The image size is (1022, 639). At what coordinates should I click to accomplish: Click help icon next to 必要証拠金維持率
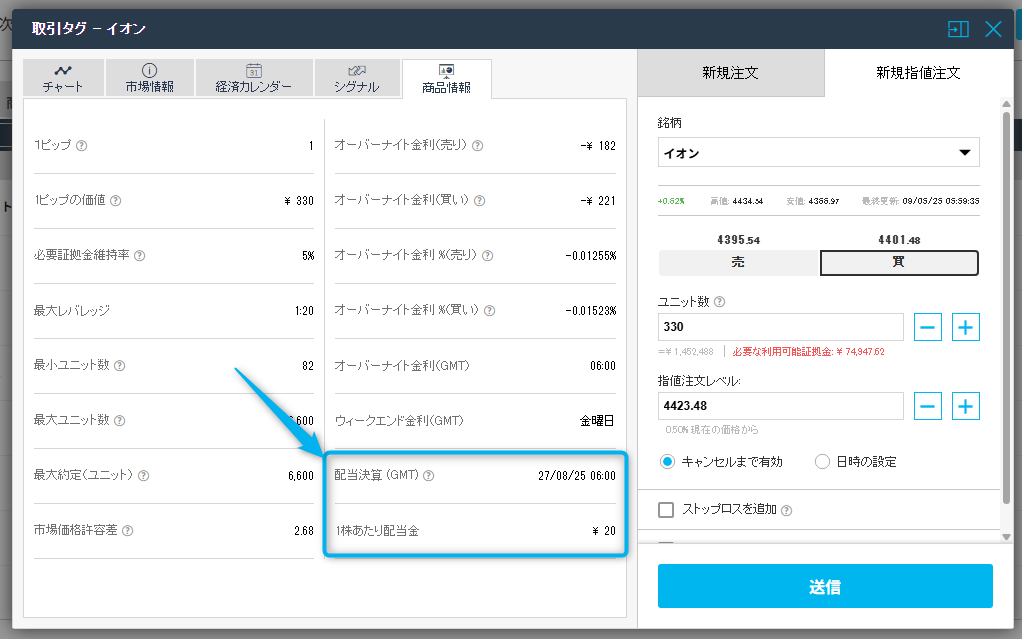pos(139,256)
